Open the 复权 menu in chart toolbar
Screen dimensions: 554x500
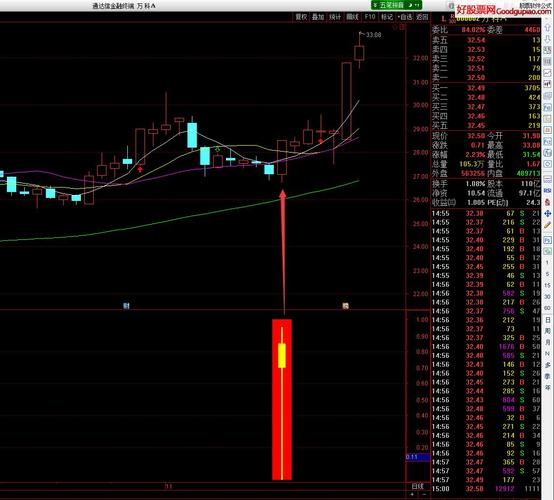[301, 17]
